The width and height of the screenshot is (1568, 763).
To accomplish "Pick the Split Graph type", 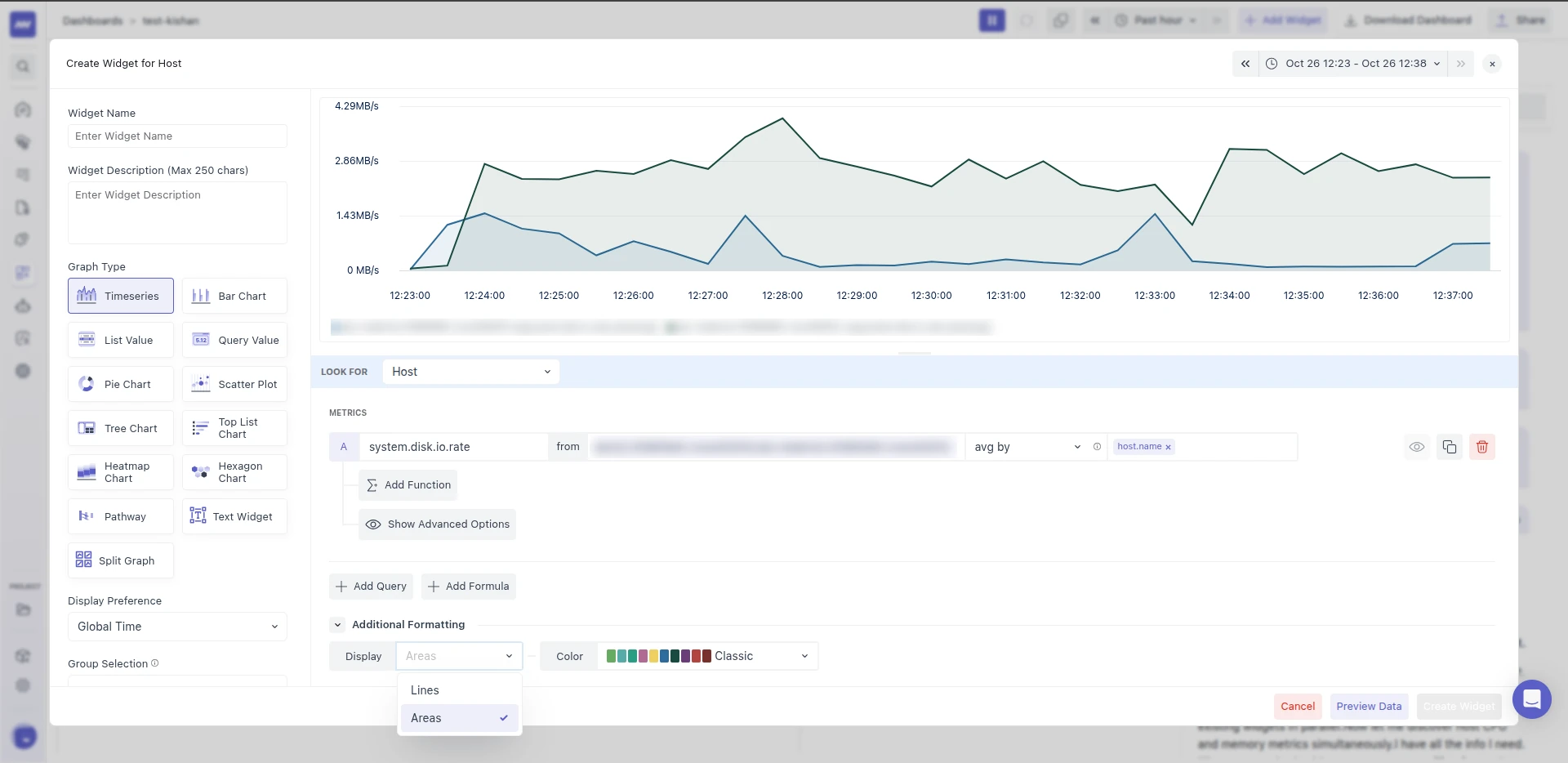I will point(121,560).
